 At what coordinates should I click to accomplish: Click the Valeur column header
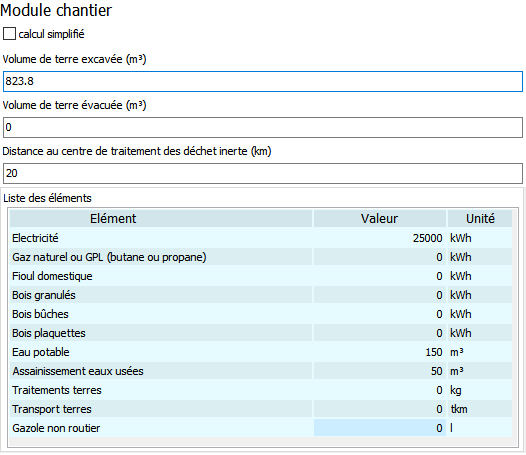pos(380,218)
